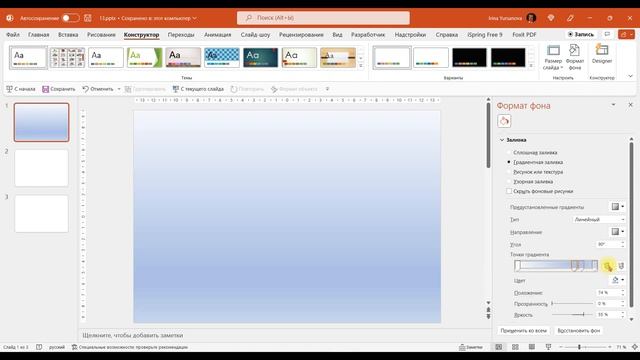Open the Формат фона pane options arrow

pos(613,105)
